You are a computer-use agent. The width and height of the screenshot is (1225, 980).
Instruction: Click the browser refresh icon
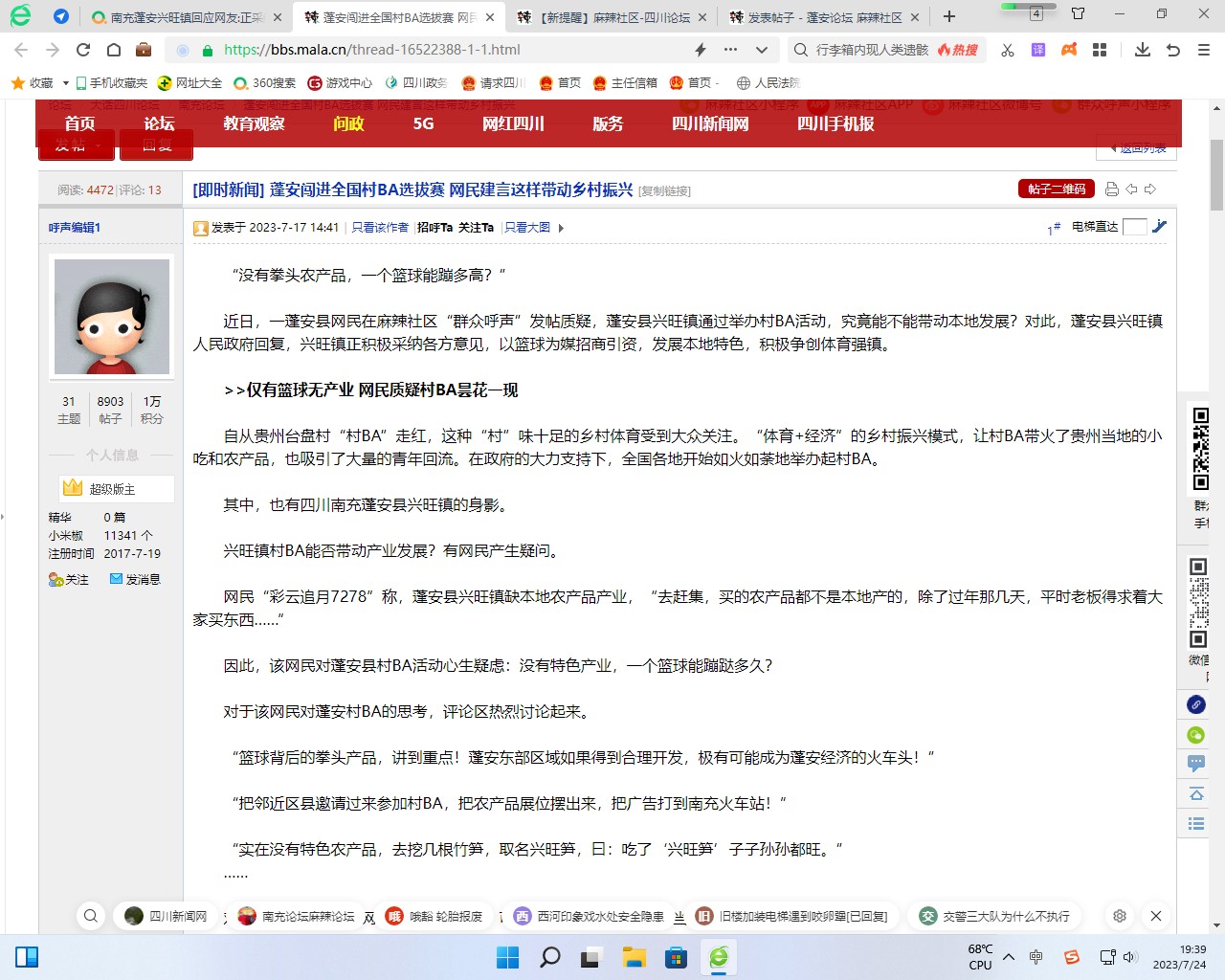coord(83,50)
